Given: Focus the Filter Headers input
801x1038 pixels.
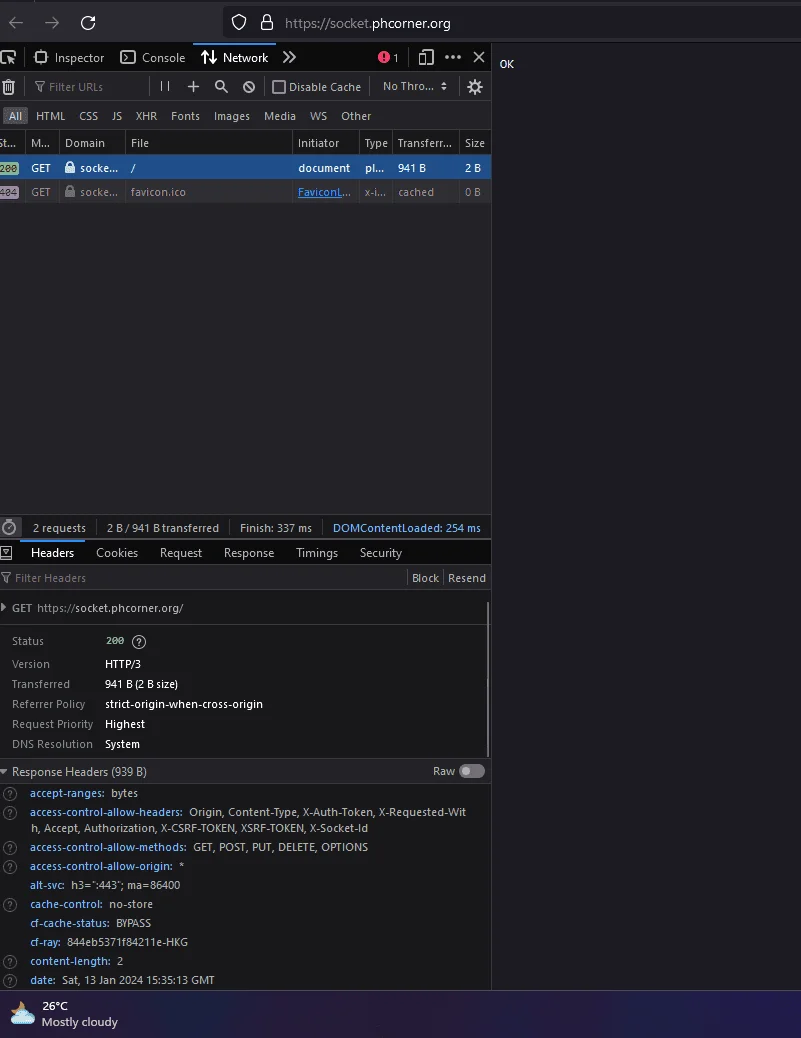Looking at the screenshot, I should (x=202, y=578).
